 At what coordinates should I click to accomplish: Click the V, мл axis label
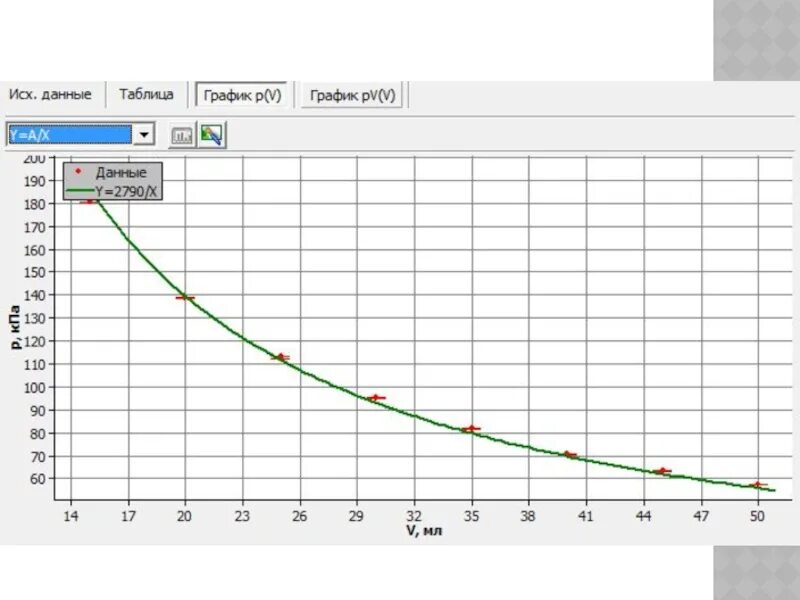point(424,531)
